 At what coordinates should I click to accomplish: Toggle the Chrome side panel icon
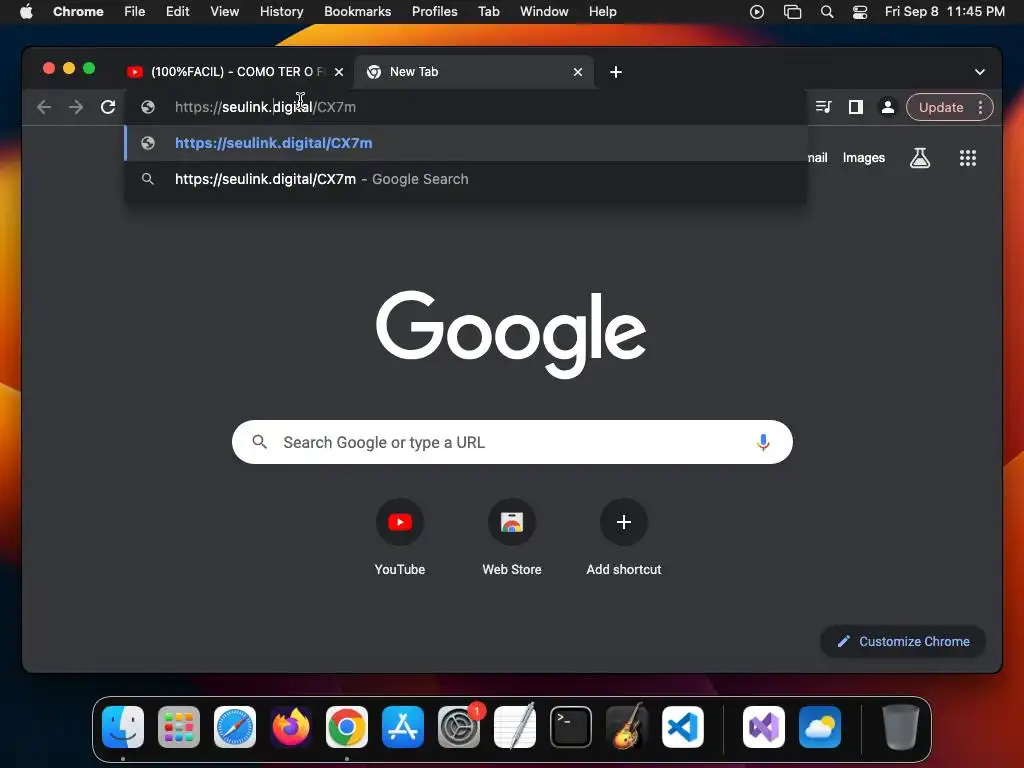[x=856, y=107]
